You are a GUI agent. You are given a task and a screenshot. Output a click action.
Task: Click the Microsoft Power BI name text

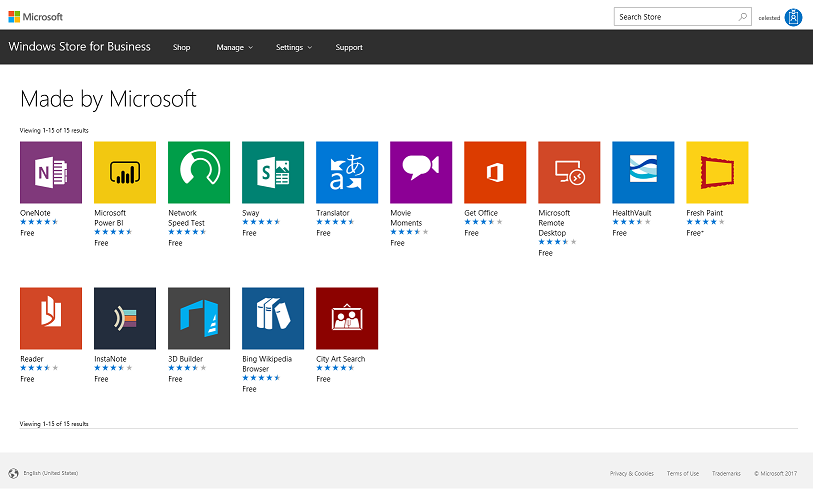point(110,218)
